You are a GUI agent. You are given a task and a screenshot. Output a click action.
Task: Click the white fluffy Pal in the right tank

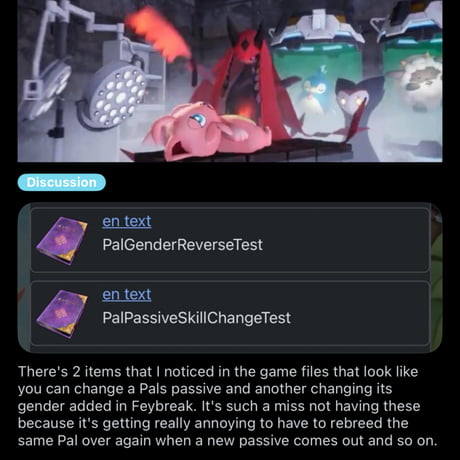coord(420,82)
